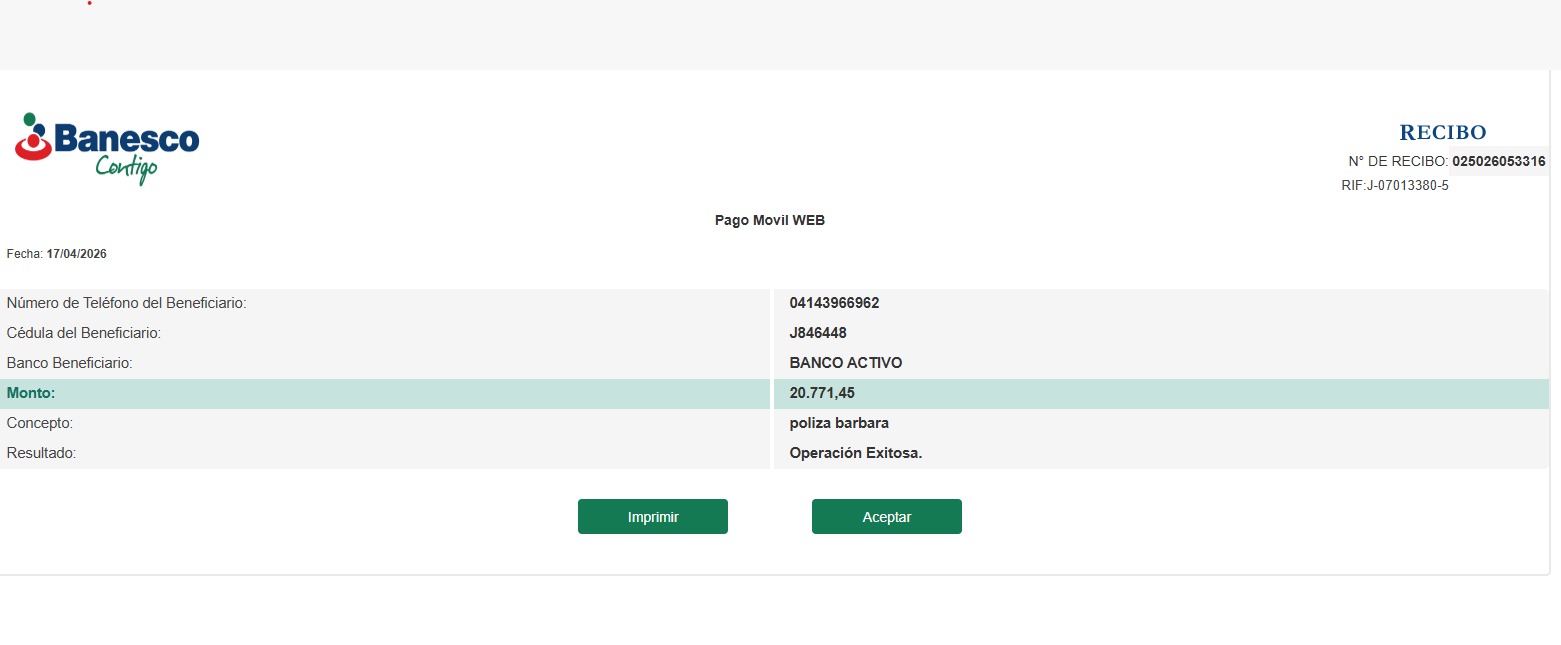Click the RECIBO heading
This screenshot has height=645, width=1561.
click(x=1442, y=132)
